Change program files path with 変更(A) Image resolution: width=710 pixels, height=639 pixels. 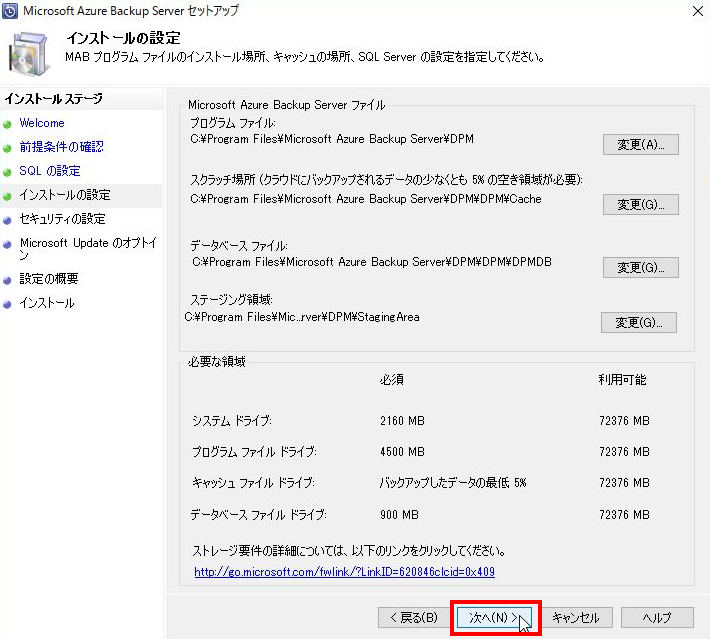(641, 144)
